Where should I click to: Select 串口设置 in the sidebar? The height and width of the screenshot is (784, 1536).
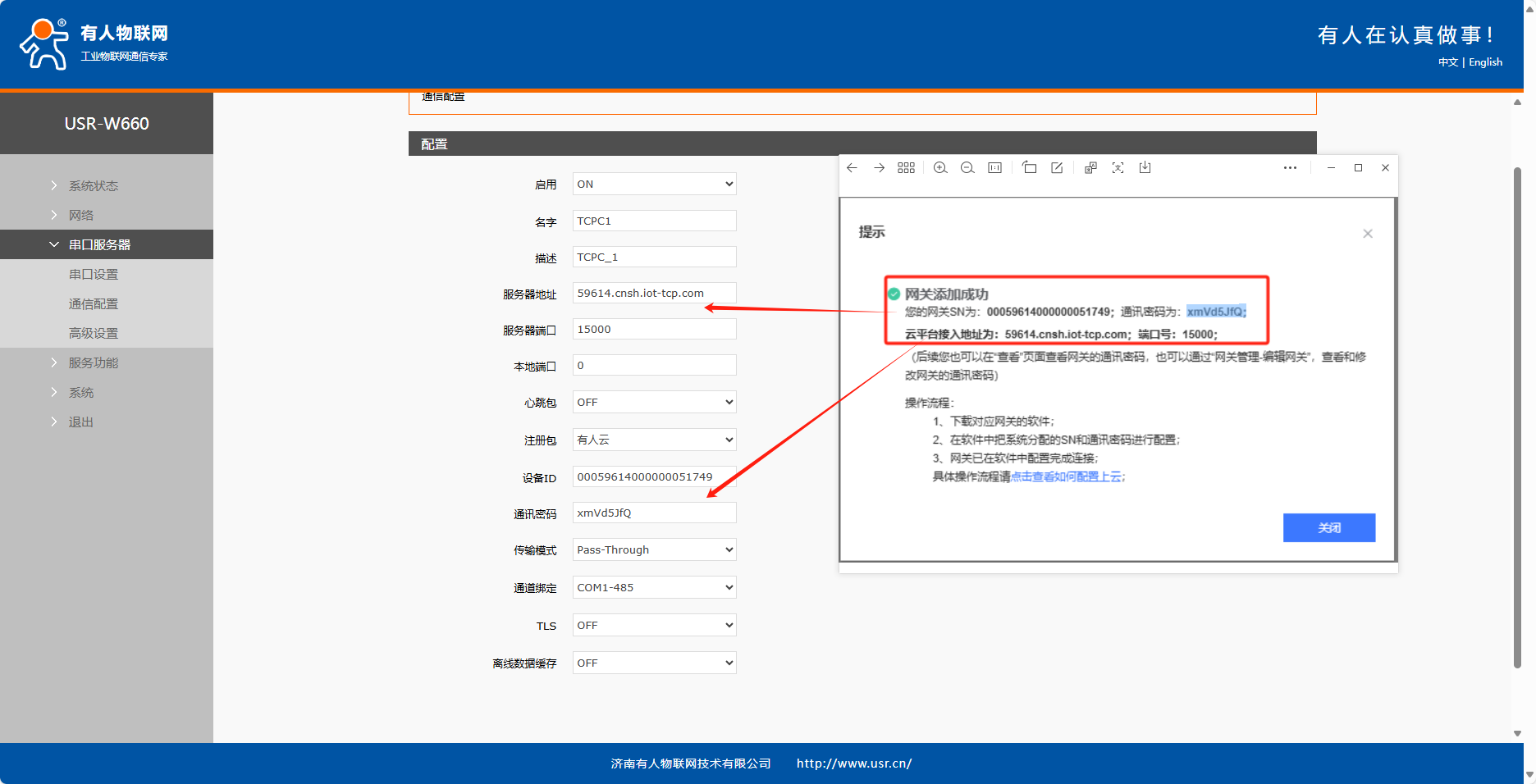tap(94, 275)
